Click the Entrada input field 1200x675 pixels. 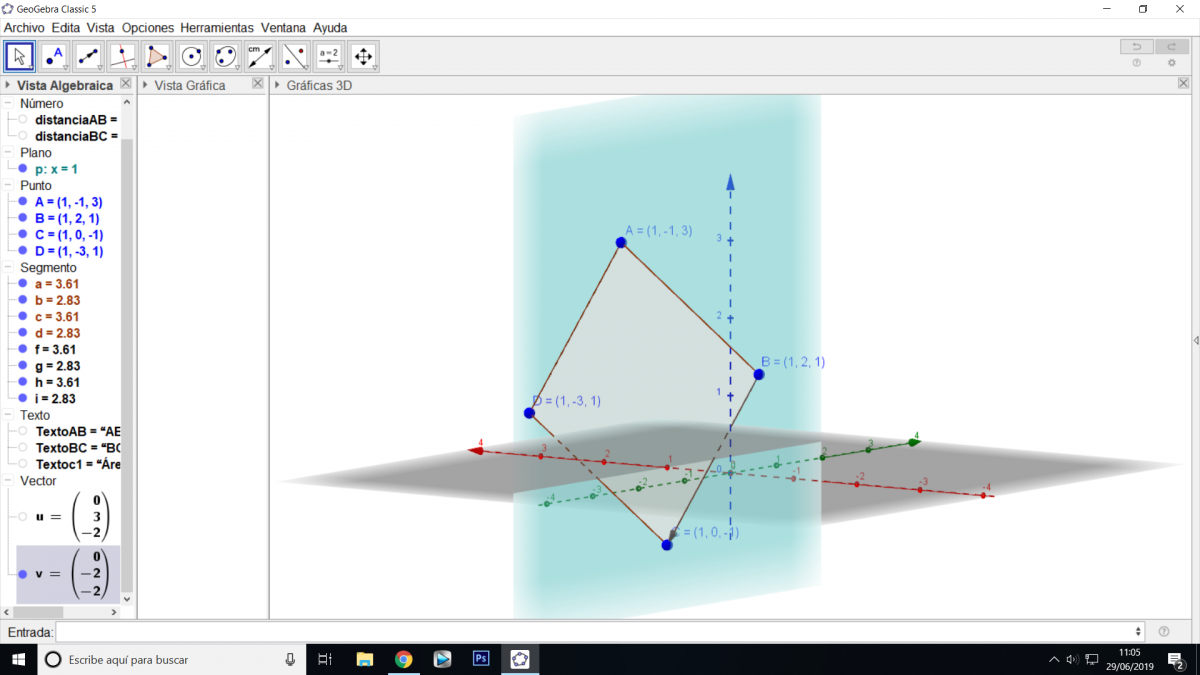click(596, 632)
